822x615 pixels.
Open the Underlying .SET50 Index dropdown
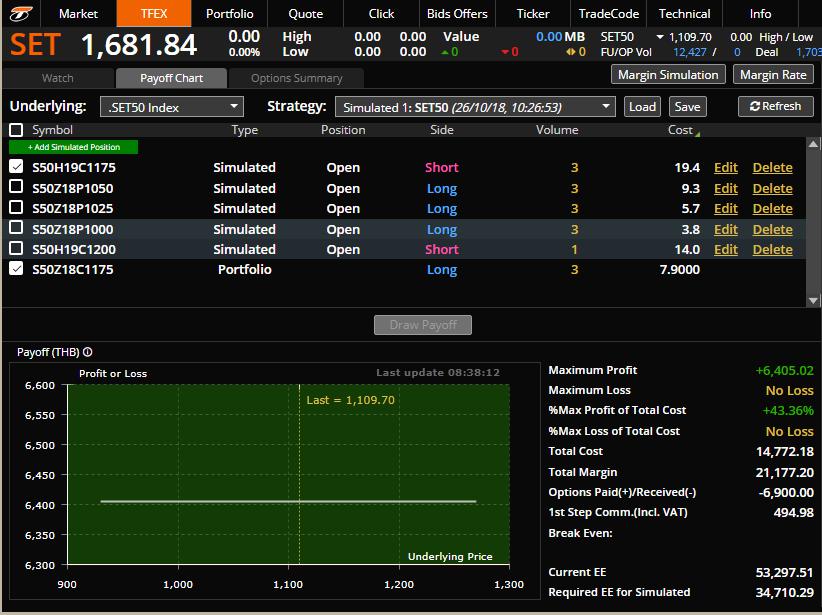point(172,107)
